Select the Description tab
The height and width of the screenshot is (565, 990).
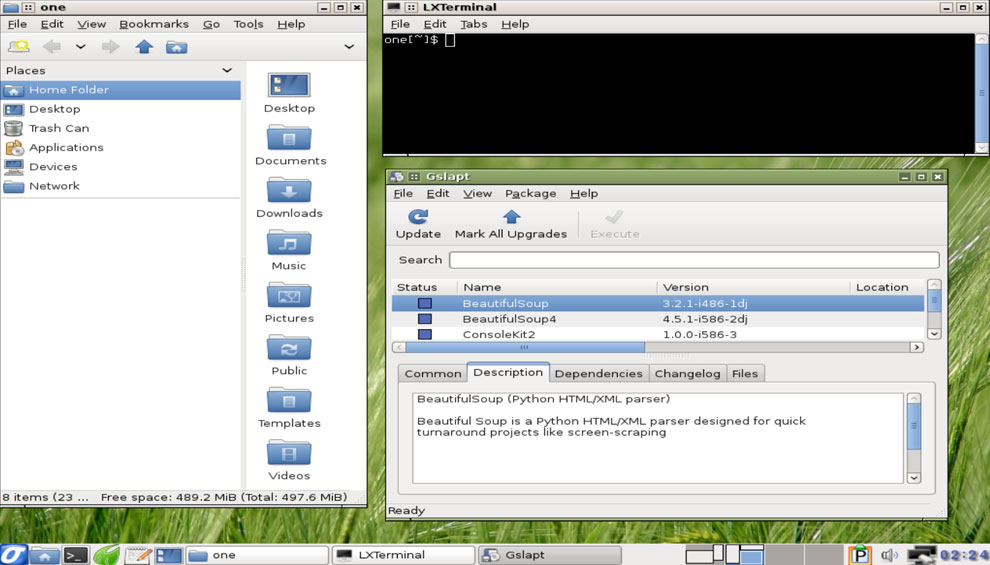[x=508, y=372]
